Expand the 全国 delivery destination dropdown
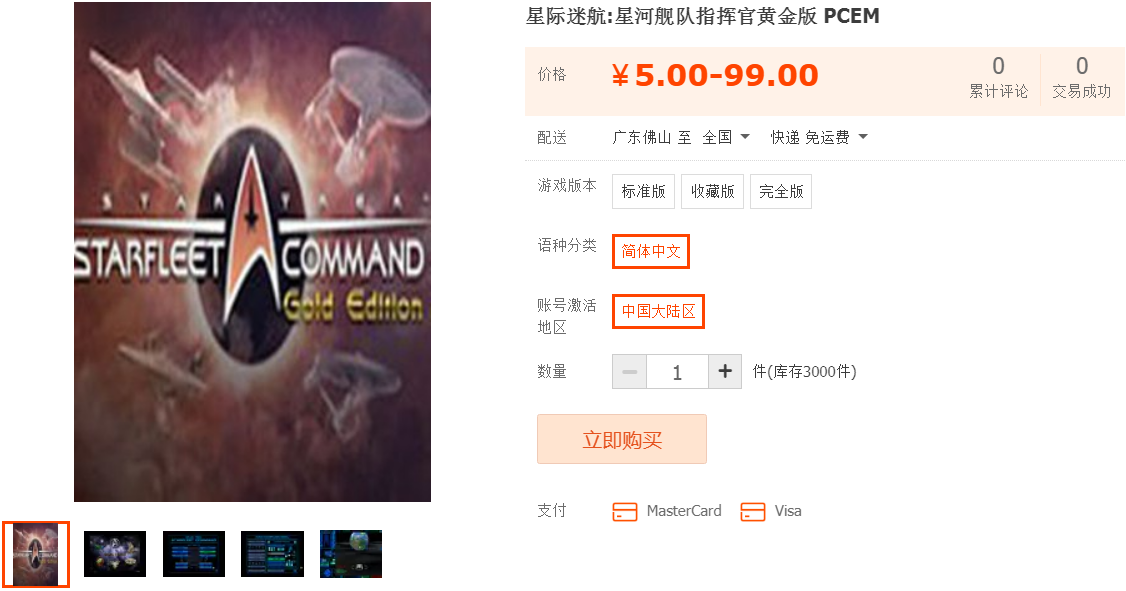This screenshot has width=1126, height=591. click(725, 137)
